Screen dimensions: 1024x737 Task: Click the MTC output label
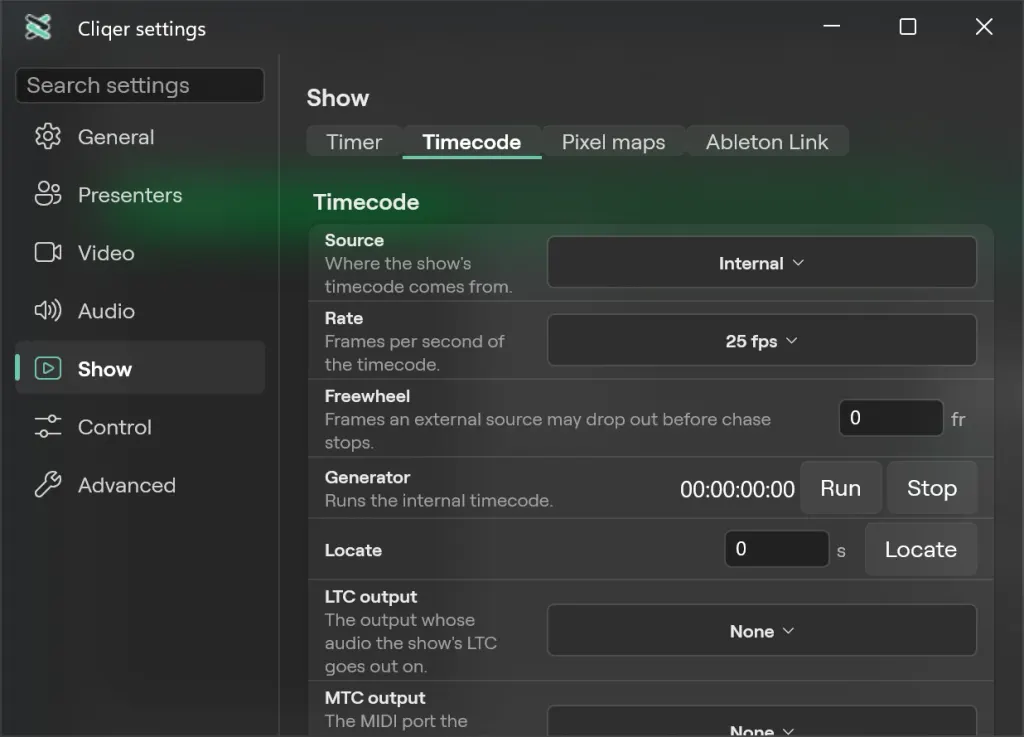375,698
